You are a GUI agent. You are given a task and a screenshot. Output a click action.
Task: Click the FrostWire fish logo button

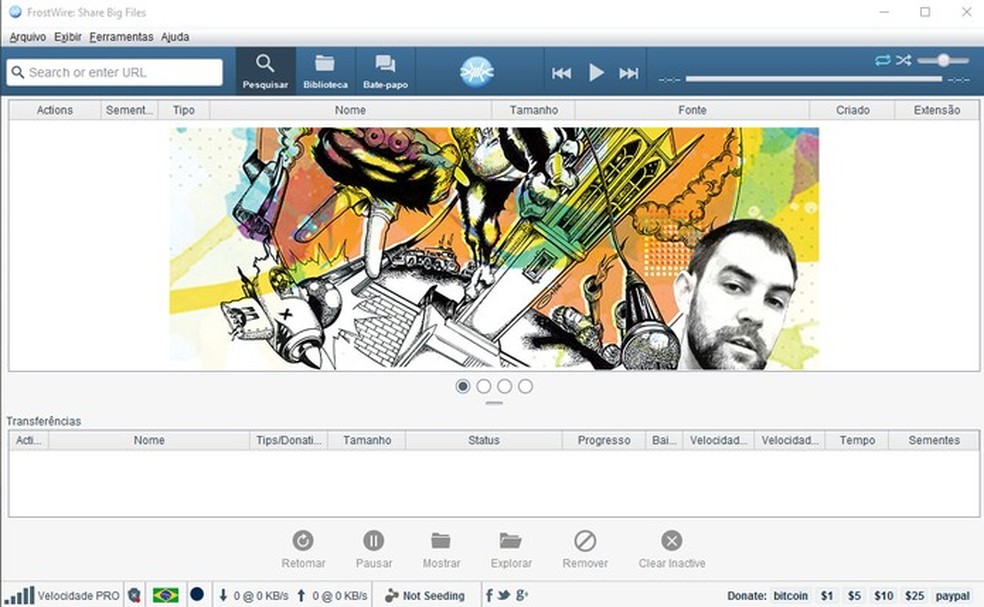click(477, 72)
